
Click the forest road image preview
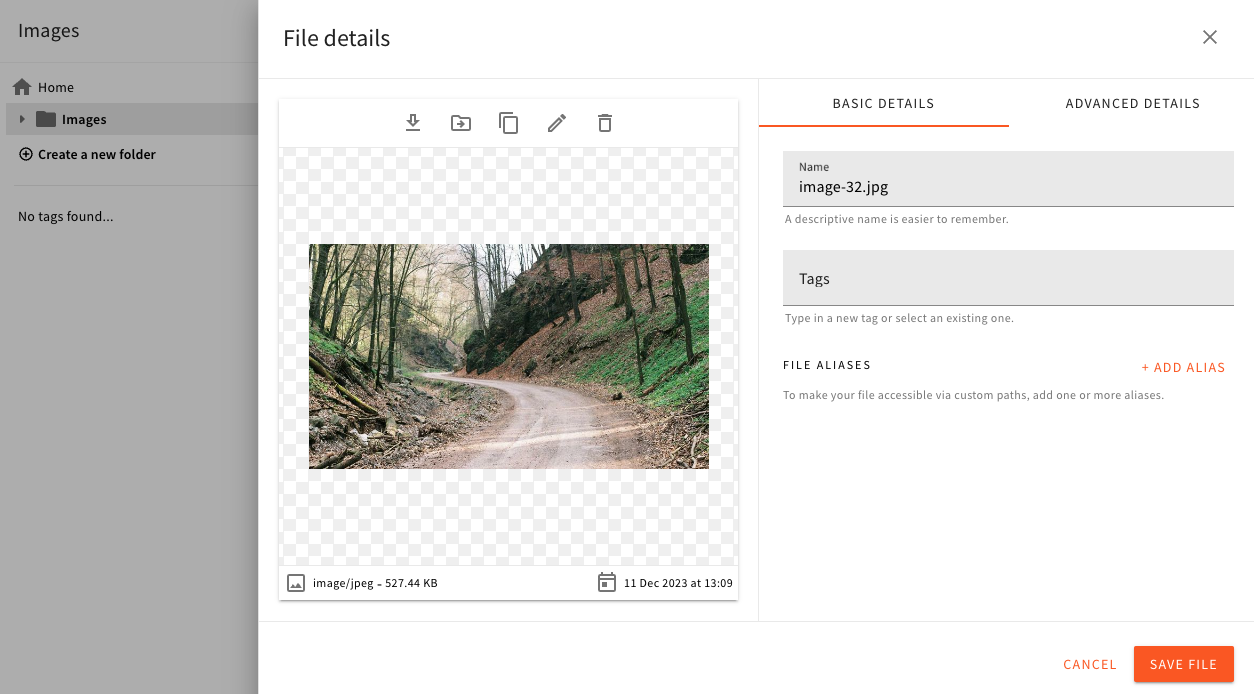pyautogui.click(x=508, y=356)
